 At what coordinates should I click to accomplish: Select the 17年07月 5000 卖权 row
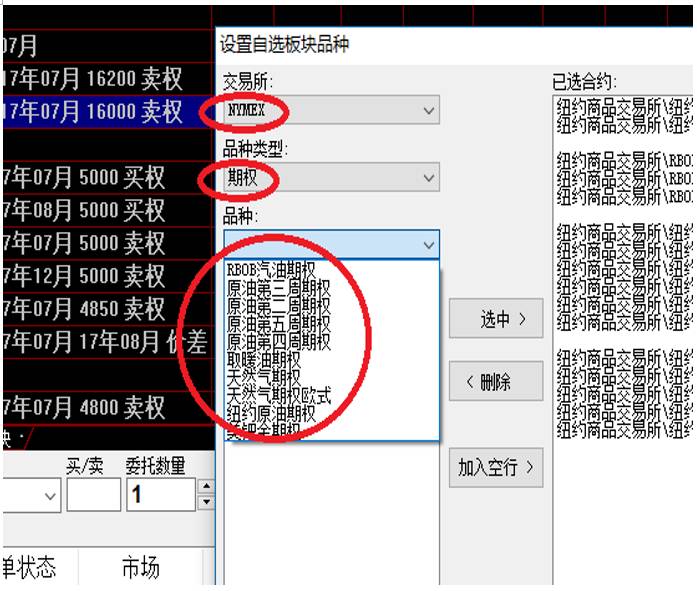pos(107,243)
